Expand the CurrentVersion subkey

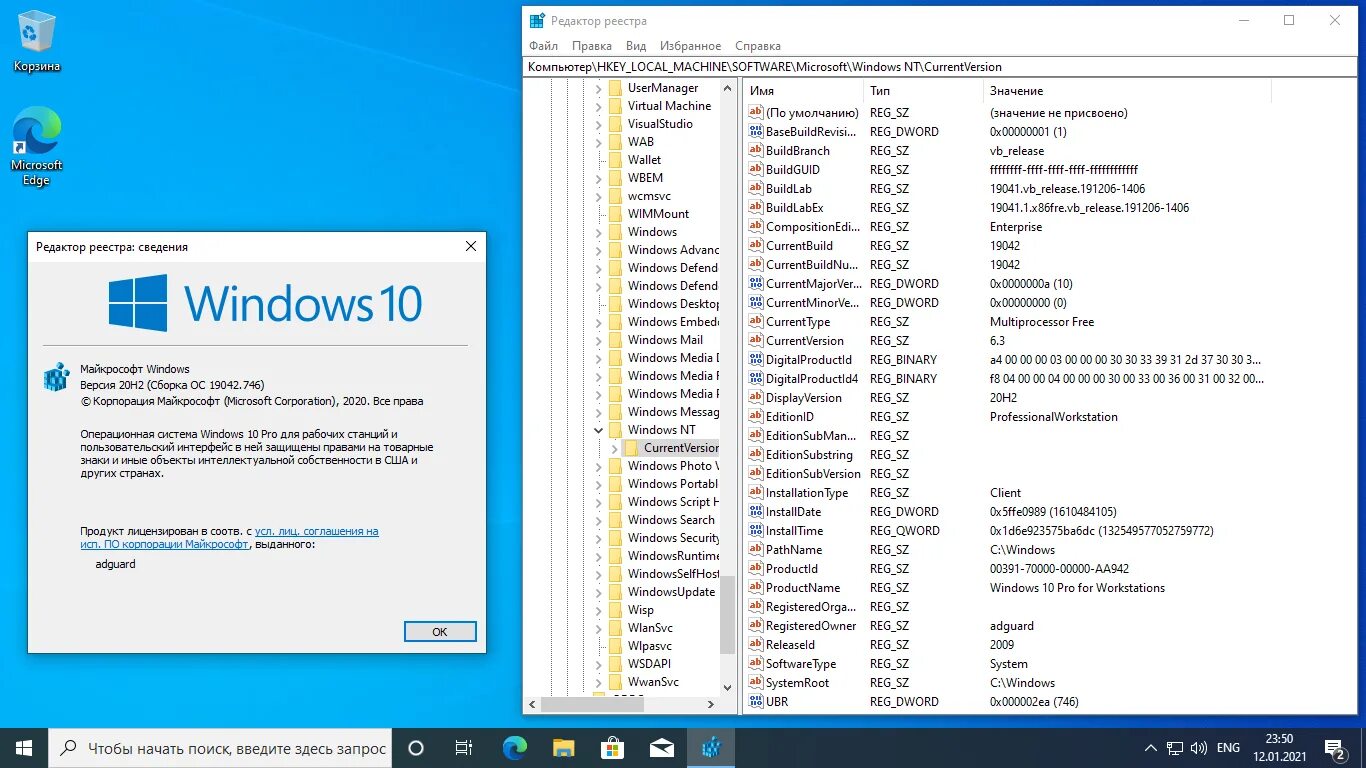pyautogui.click(x=615, y=448)
